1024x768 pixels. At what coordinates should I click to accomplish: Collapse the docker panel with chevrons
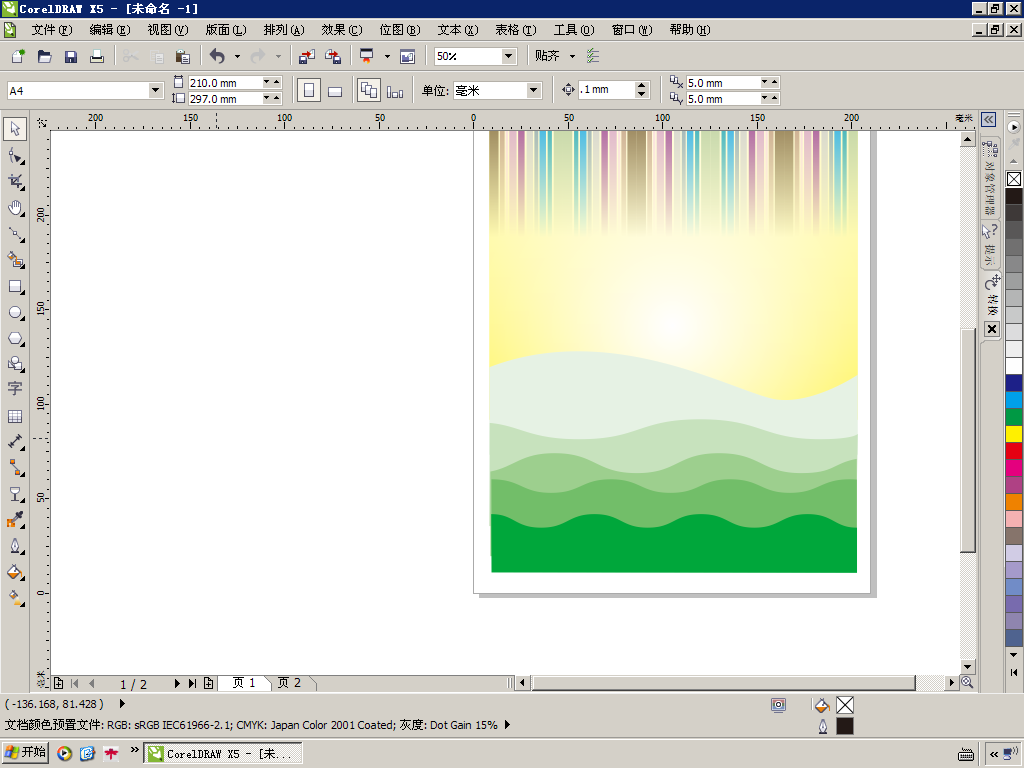tap(989, 119)
